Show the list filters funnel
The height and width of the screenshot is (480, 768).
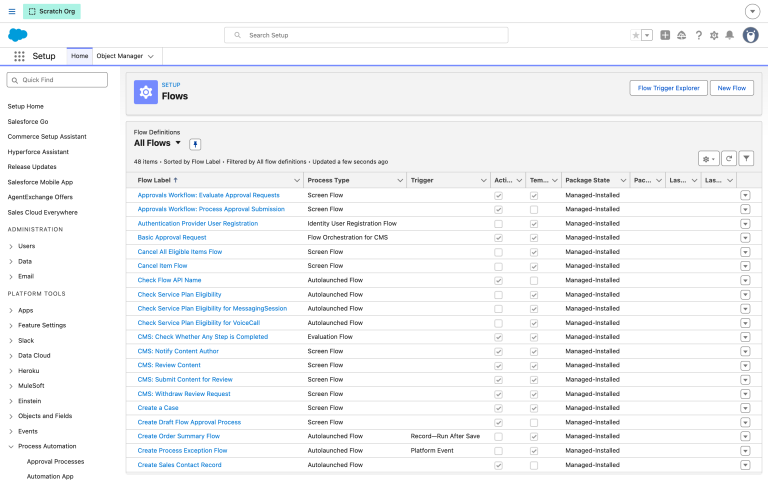pyautogui.click(x=746, y=159)
